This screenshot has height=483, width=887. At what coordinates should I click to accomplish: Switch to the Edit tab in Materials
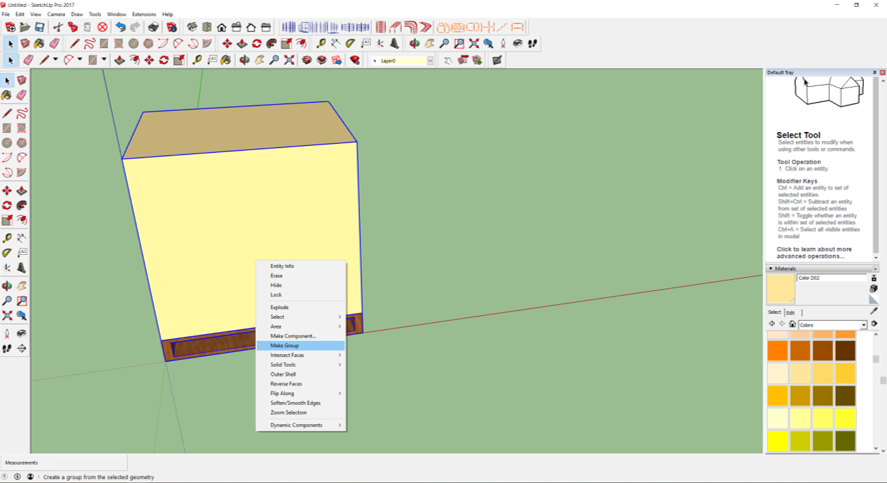coord(790,312)
